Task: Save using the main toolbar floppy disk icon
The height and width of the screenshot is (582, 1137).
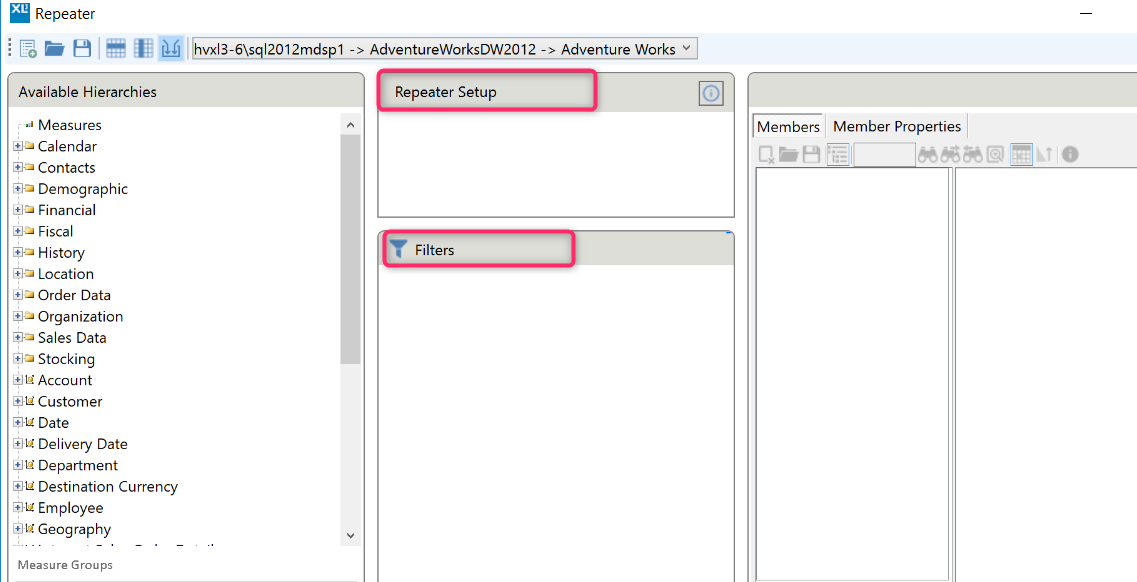Action: pyautogui.click(x=82, y=49)
